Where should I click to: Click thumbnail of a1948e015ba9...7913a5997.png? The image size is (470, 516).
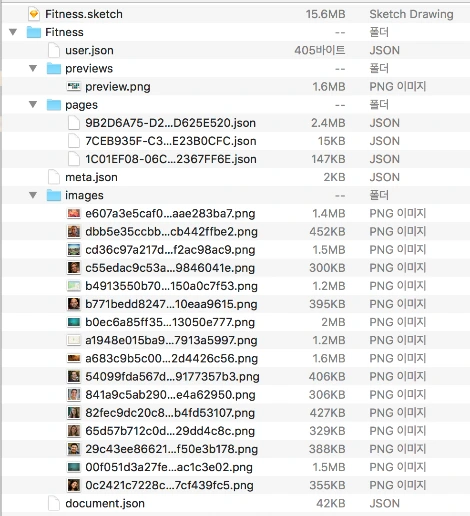coord(74,340)
